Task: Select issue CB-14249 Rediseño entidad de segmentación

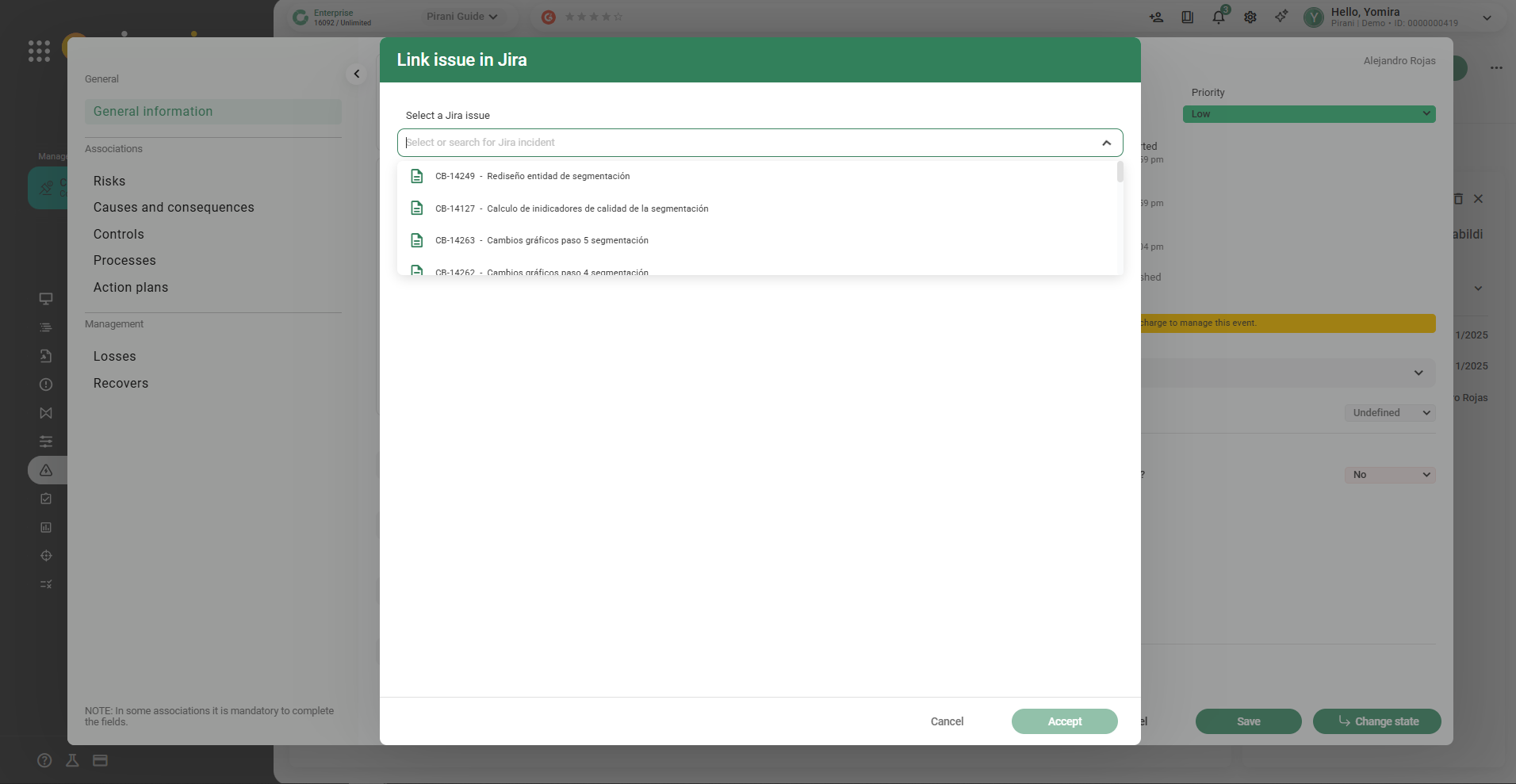Action: 558,176
